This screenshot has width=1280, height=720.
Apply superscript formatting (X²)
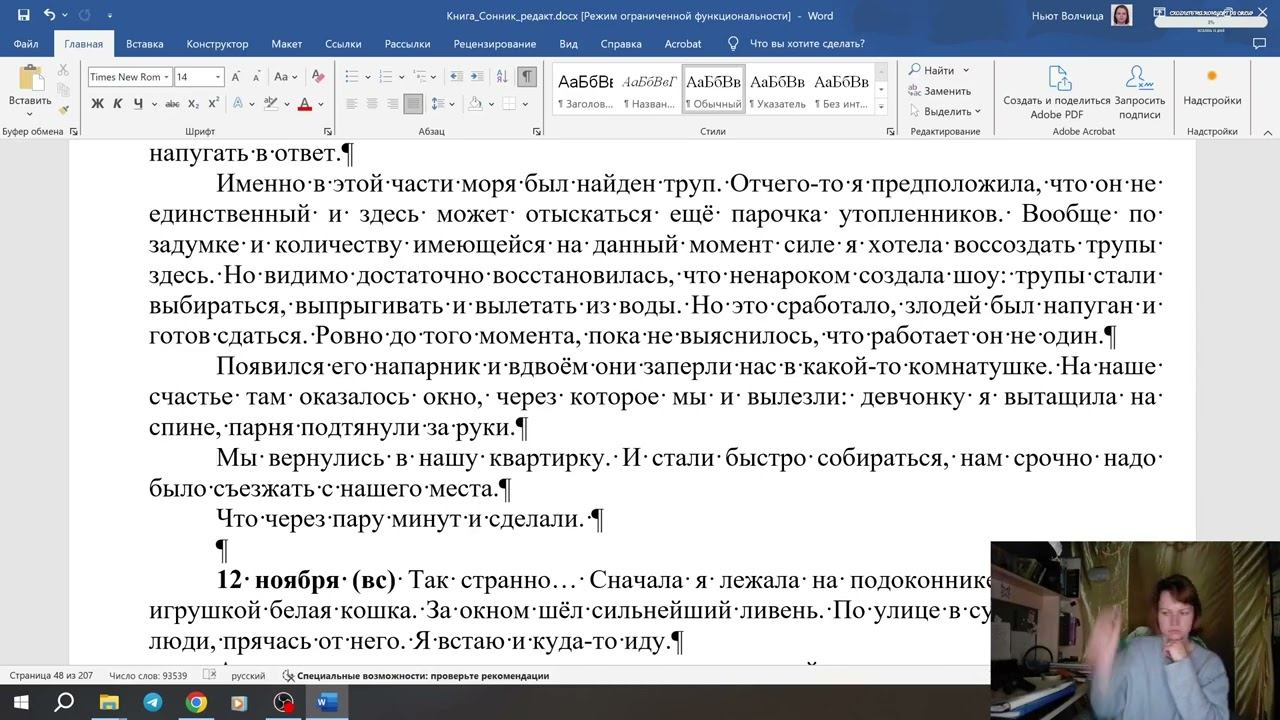214,104
